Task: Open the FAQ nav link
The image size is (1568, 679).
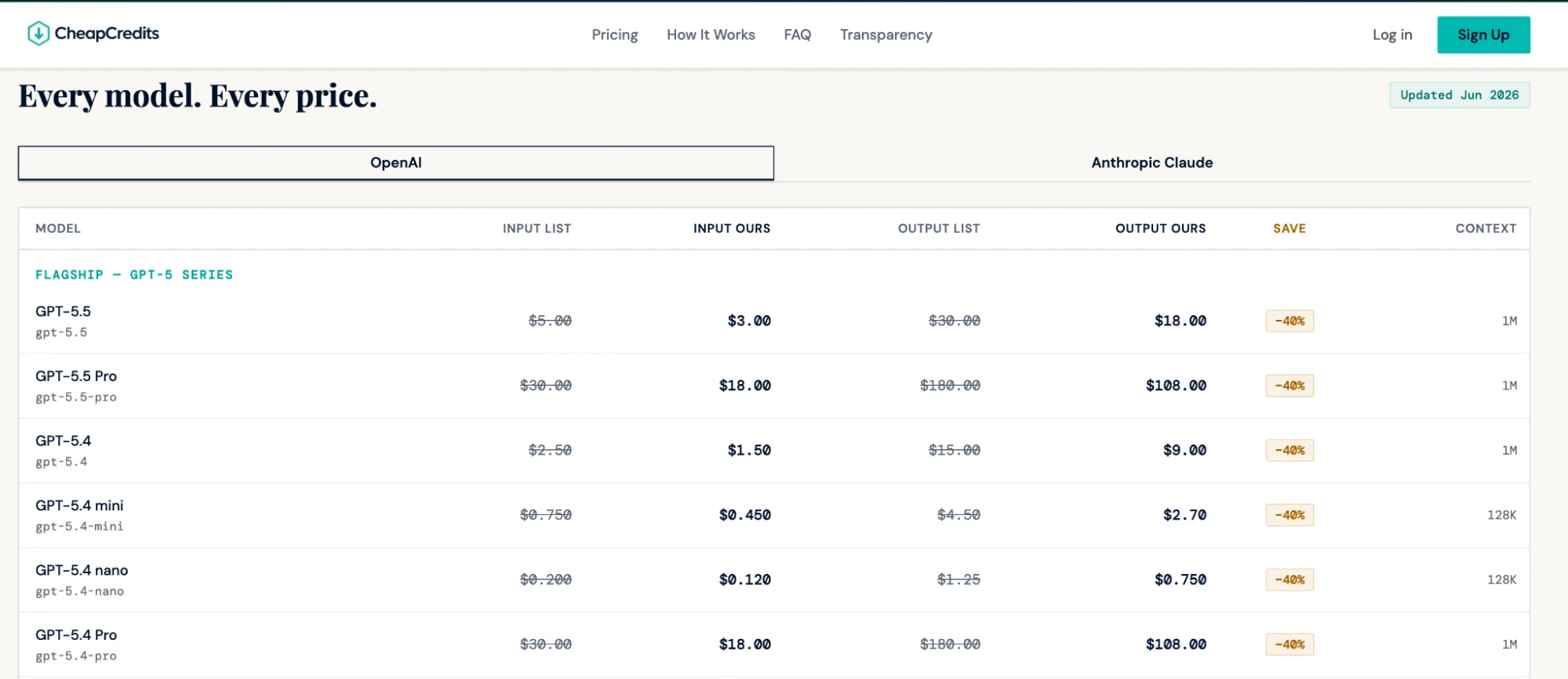Action: click(797, 34)
